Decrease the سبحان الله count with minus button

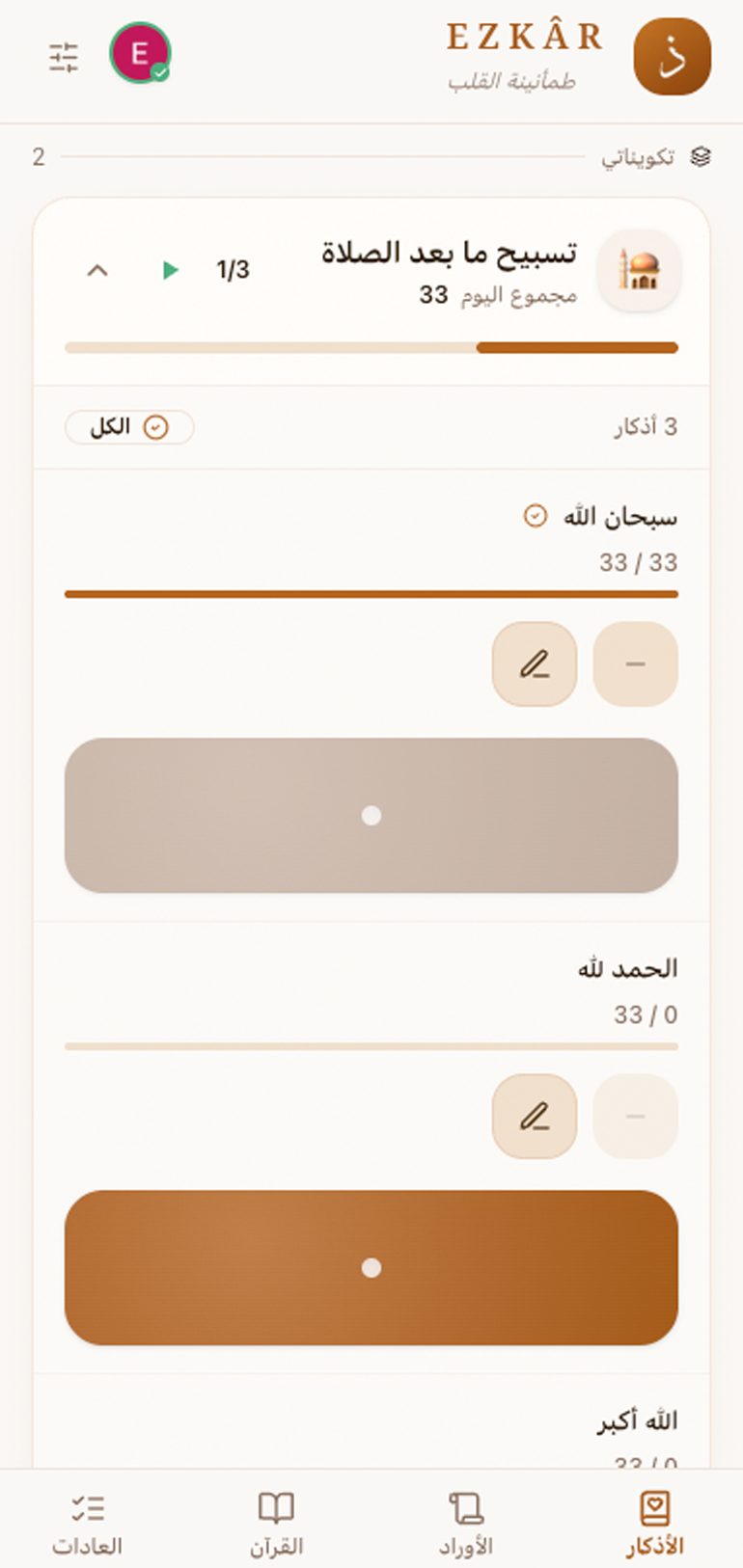pos(635,664)
